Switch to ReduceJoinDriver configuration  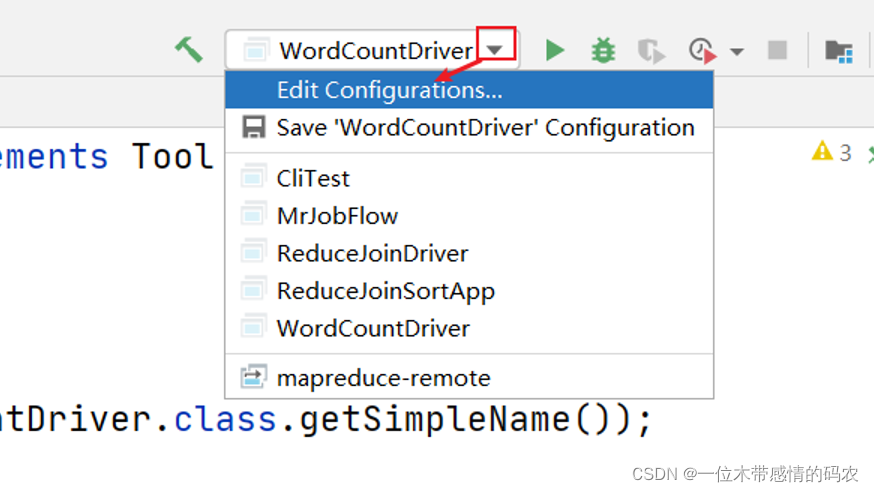[372, 253]
